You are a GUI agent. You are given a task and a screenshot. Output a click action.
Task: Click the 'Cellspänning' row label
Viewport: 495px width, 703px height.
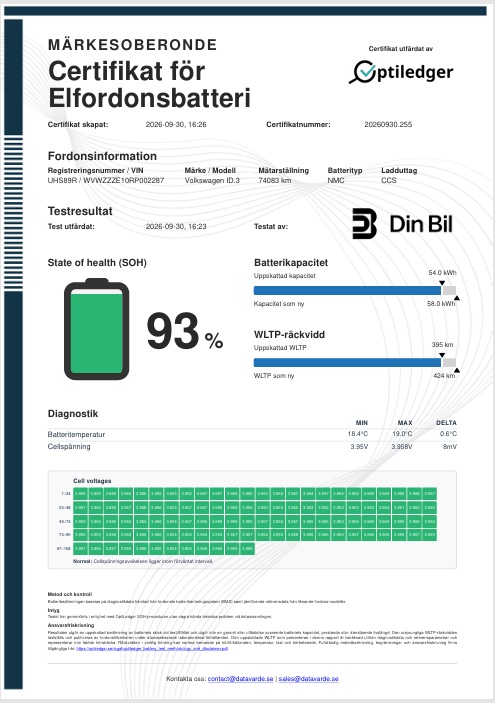tap(69, 447)
